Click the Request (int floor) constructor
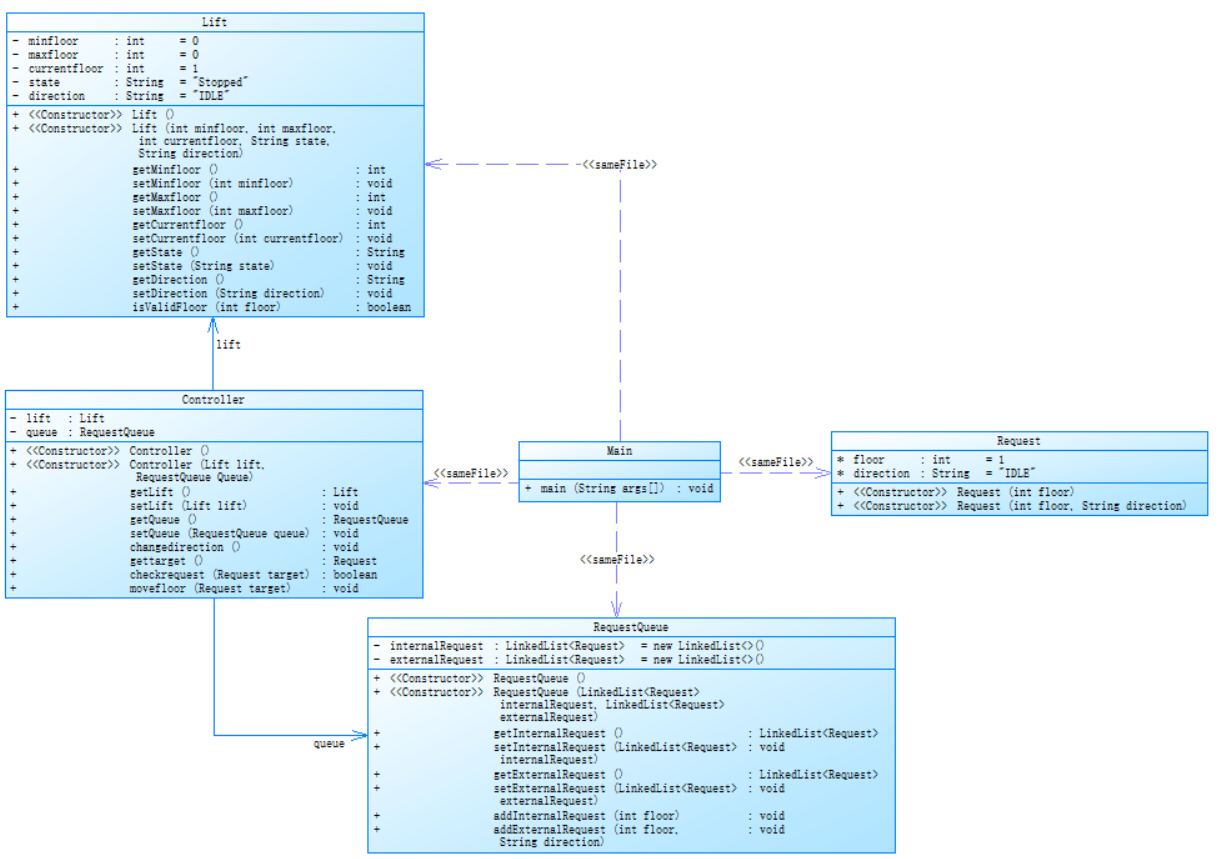This screenshot has height=859, width=1228. 1014,492
